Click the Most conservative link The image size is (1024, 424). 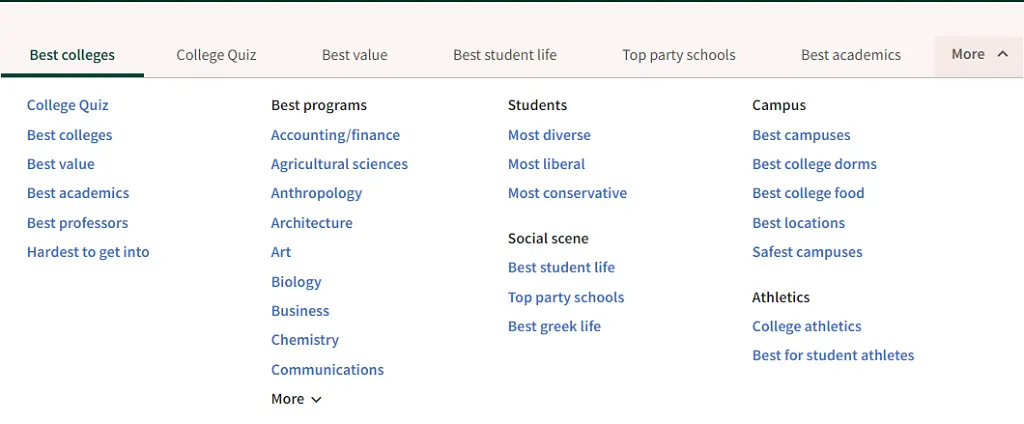tap(568, 193)
